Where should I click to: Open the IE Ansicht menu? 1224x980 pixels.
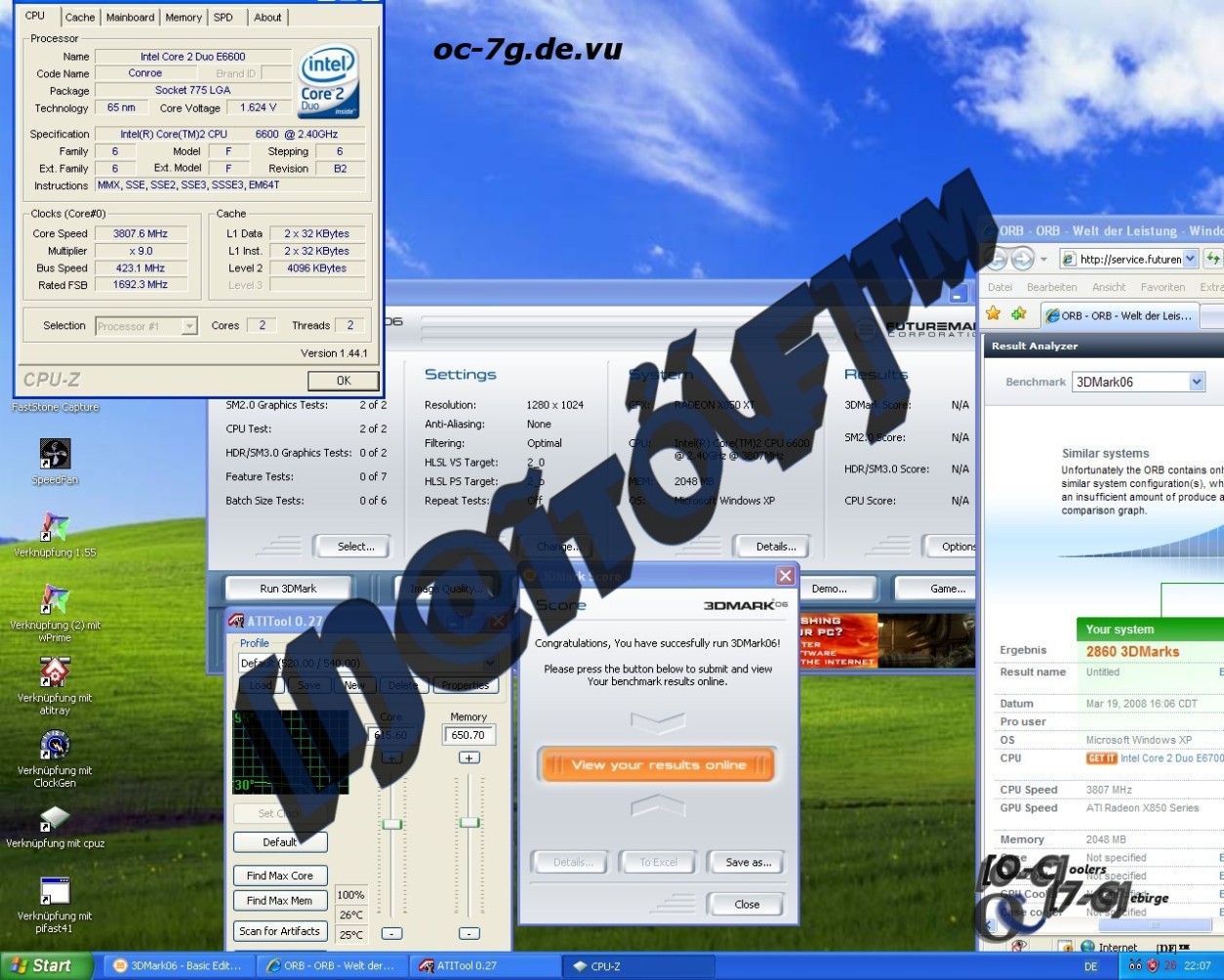(1109, 287)
